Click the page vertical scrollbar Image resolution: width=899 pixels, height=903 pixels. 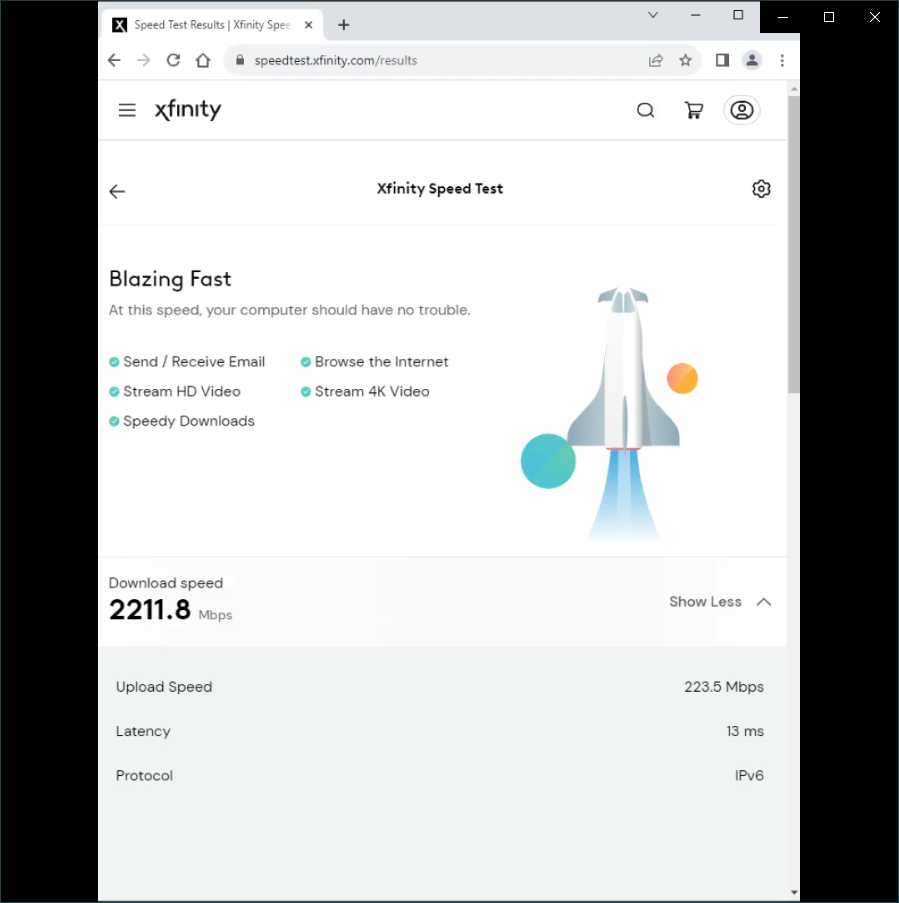[x=794, y=245]
